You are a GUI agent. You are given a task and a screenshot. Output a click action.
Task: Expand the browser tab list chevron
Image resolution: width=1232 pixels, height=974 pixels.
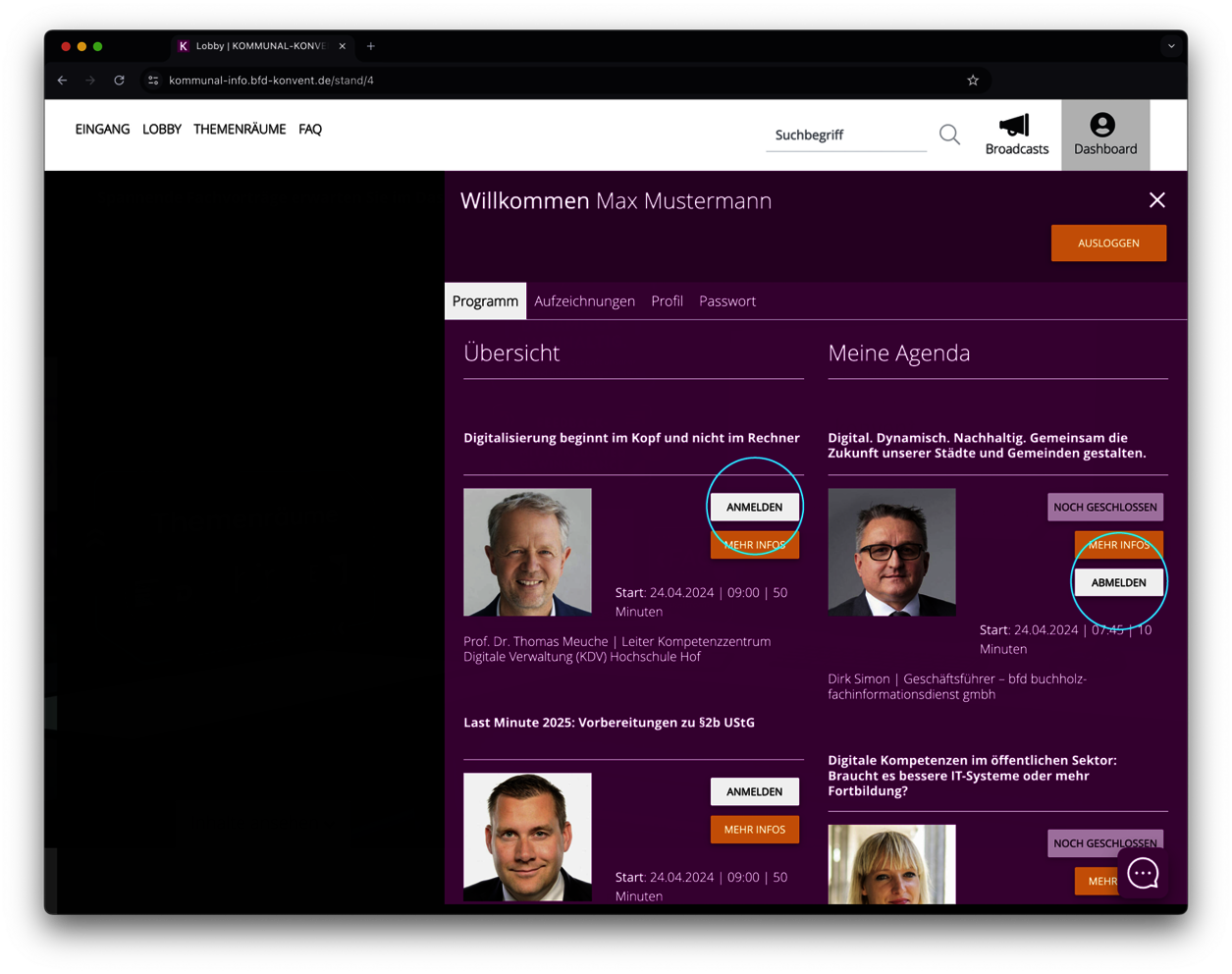pos(1171,46)
